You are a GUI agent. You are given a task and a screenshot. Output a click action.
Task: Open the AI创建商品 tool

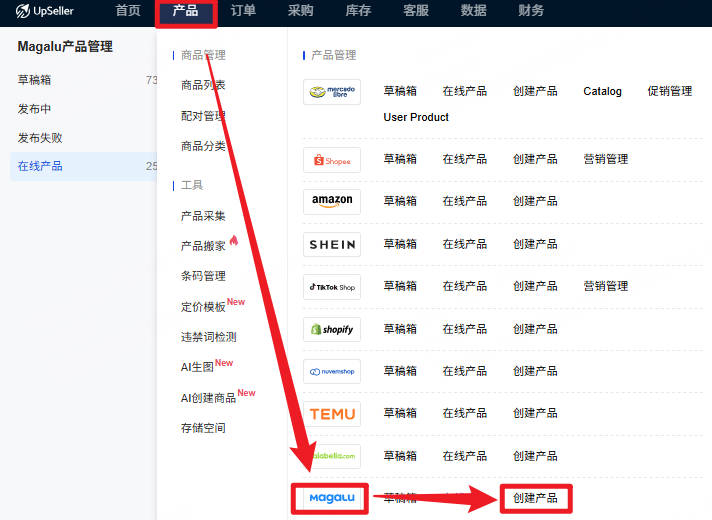[208, 398]
